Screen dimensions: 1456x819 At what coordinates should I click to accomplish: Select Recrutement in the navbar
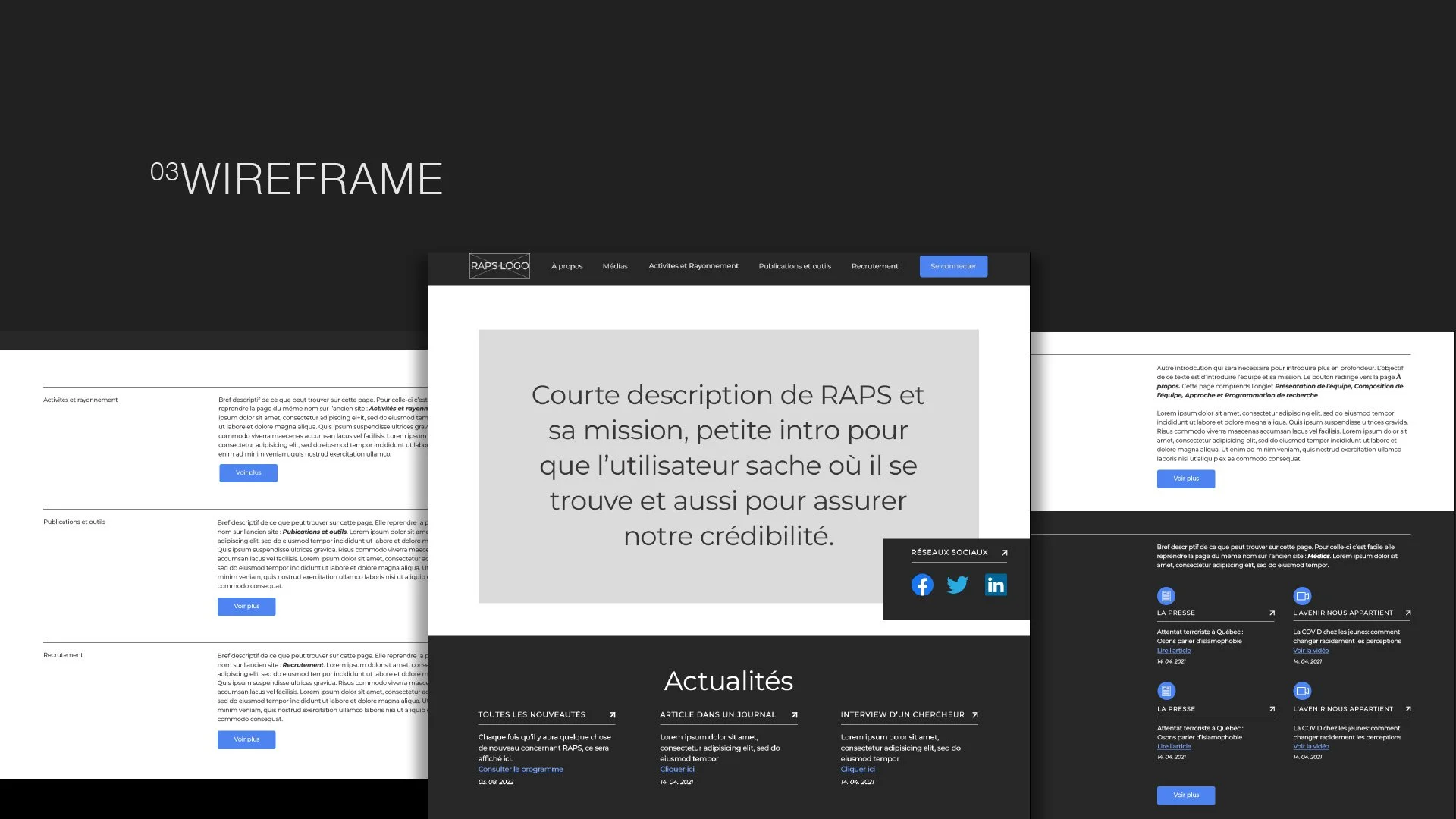(x=874, y=266)
